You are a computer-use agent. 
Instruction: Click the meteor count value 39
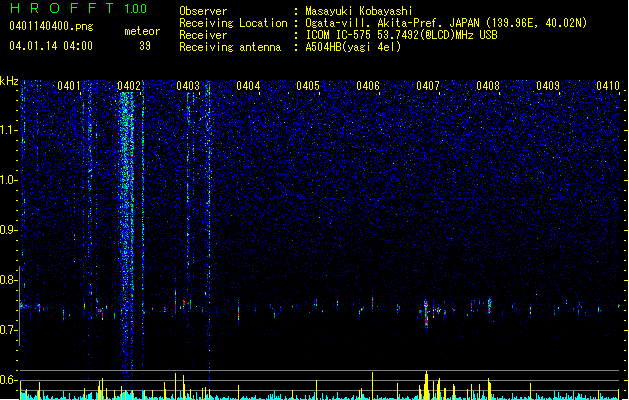pyautogui.click(x=145, y=46)
